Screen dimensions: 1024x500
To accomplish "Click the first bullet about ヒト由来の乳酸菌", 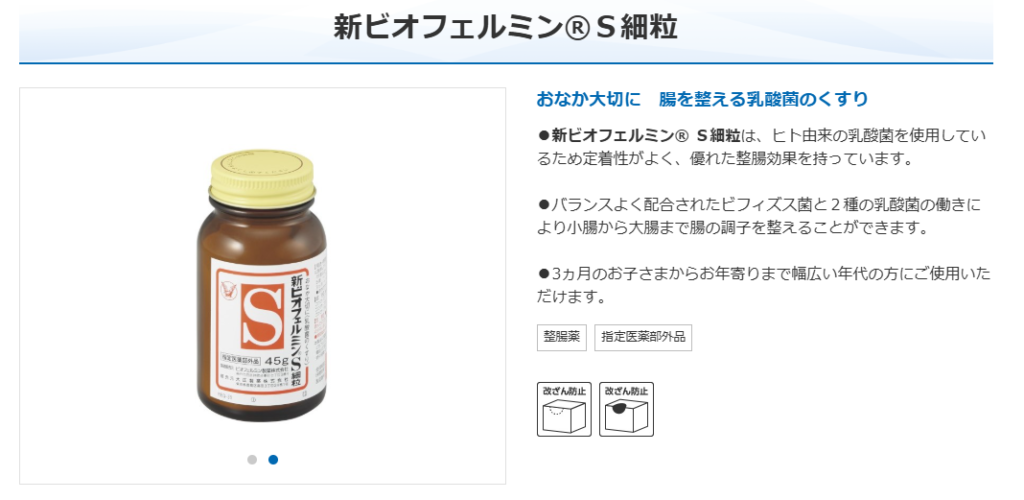I will click(761, 147).
